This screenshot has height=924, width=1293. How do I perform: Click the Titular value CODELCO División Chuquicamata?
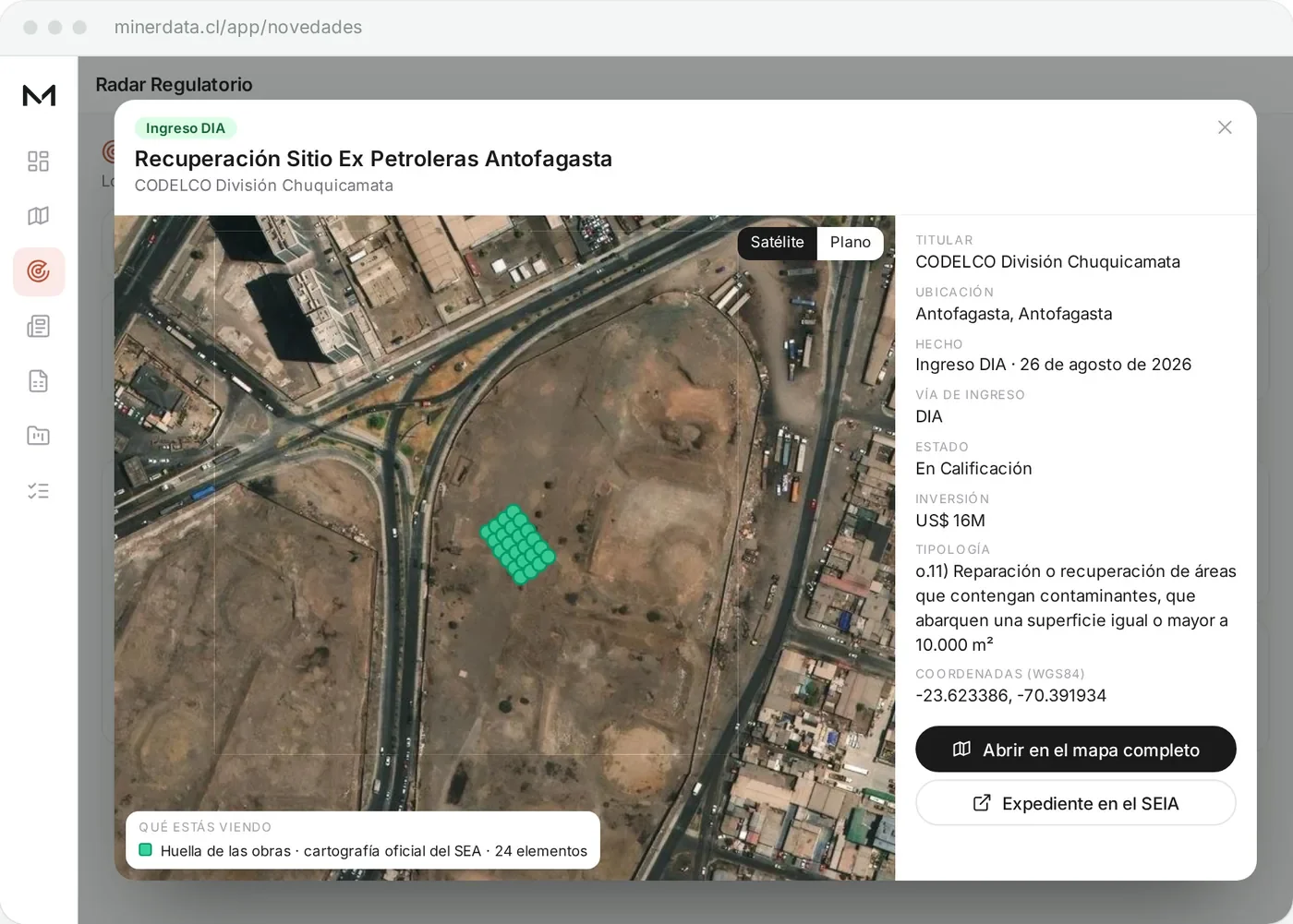pos(1047,262)
